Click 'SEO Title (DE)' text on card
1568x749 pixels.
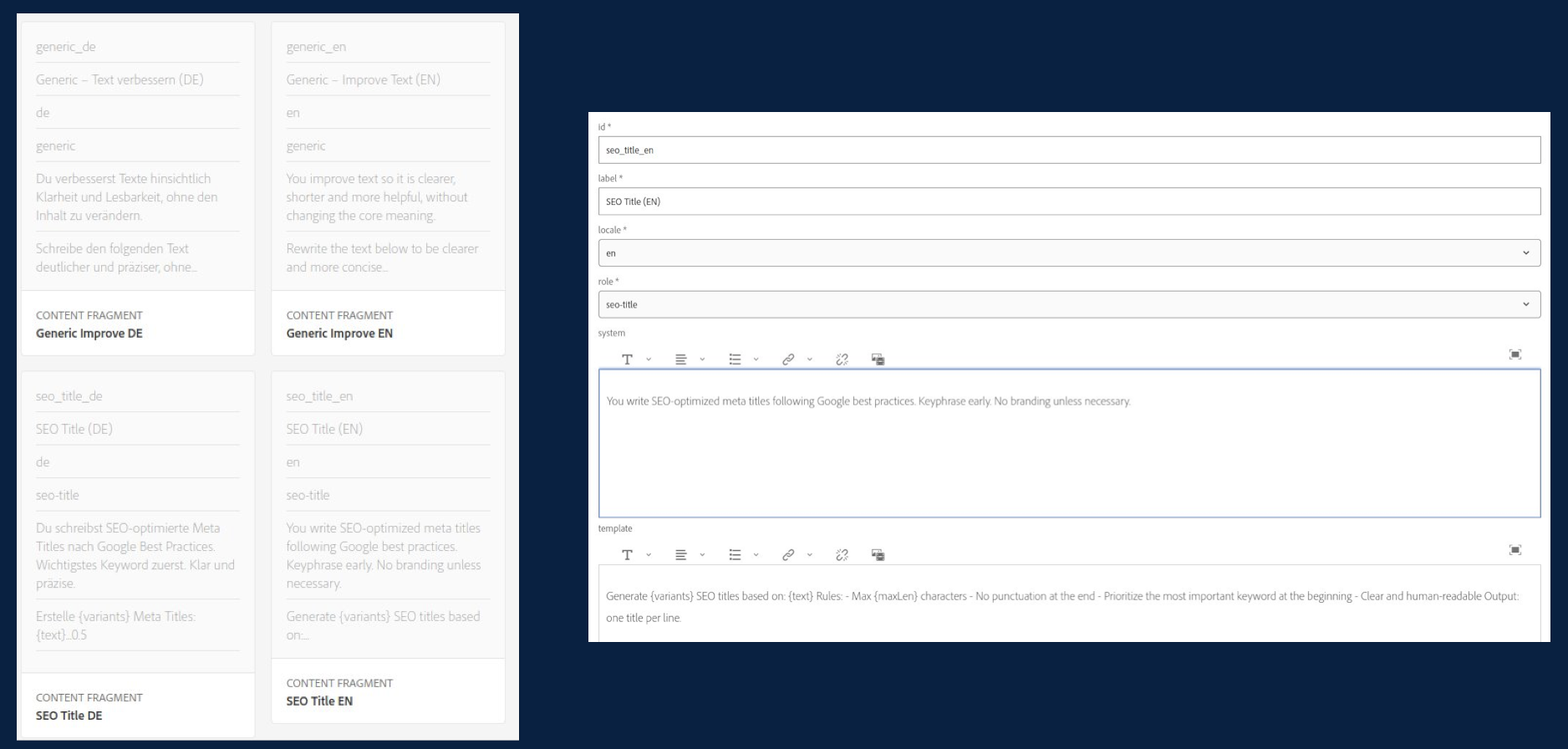[x=74, y=429]
